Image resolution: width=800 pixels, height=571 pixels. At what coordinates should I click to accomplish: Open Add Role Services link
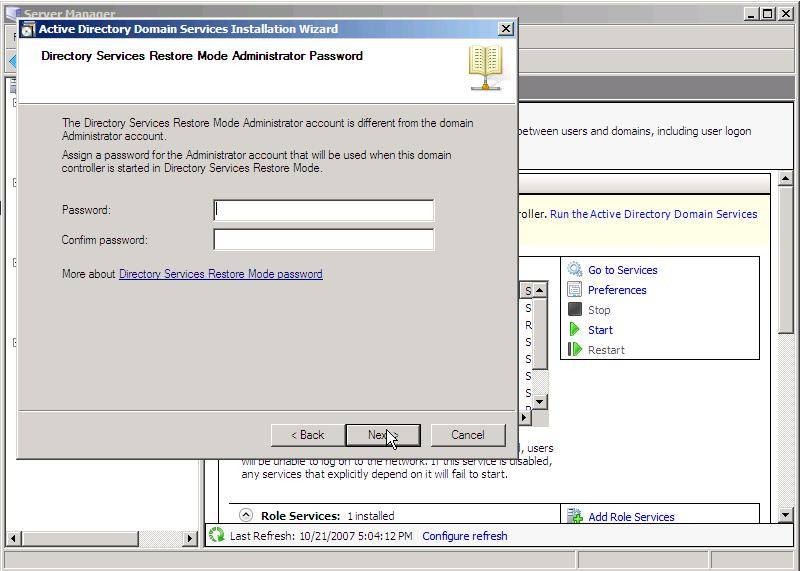(631, 517)
